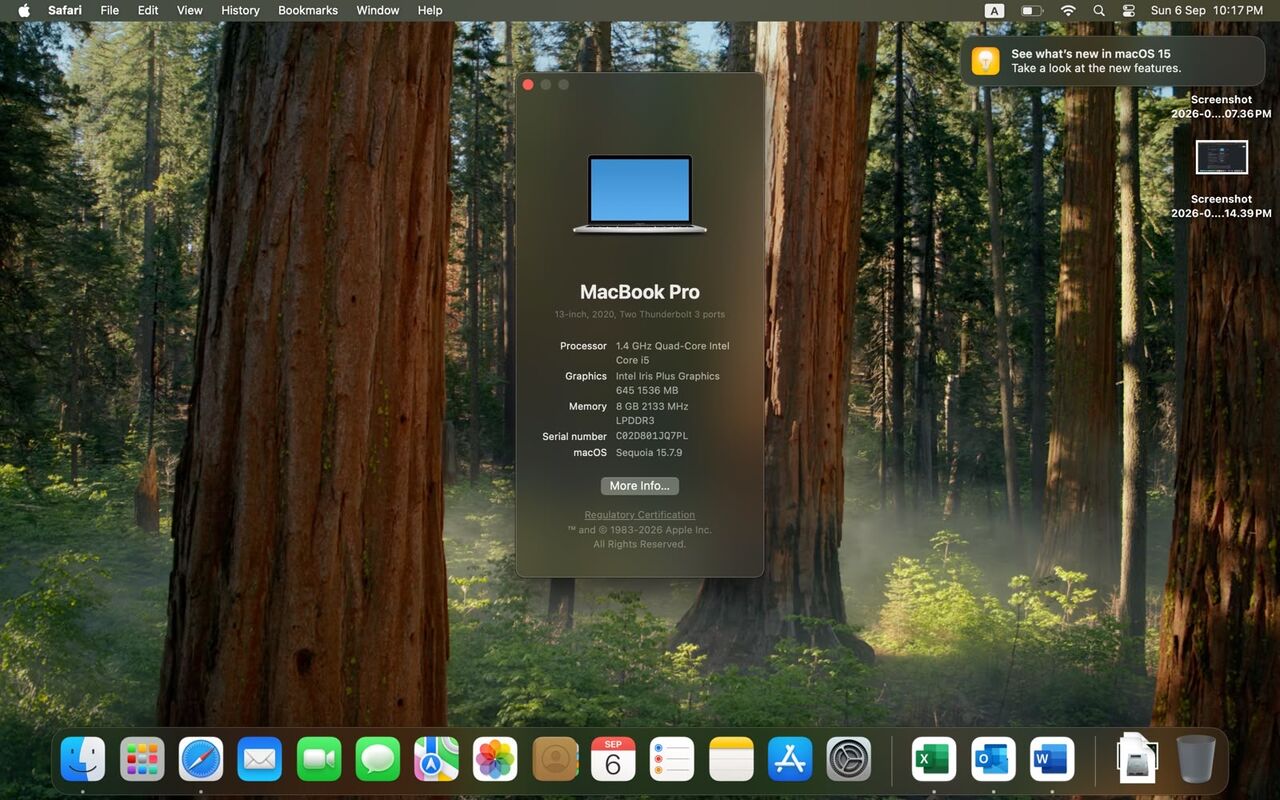Open System Settings gear in Dock

pyautogui.click(x=849, y=759)
